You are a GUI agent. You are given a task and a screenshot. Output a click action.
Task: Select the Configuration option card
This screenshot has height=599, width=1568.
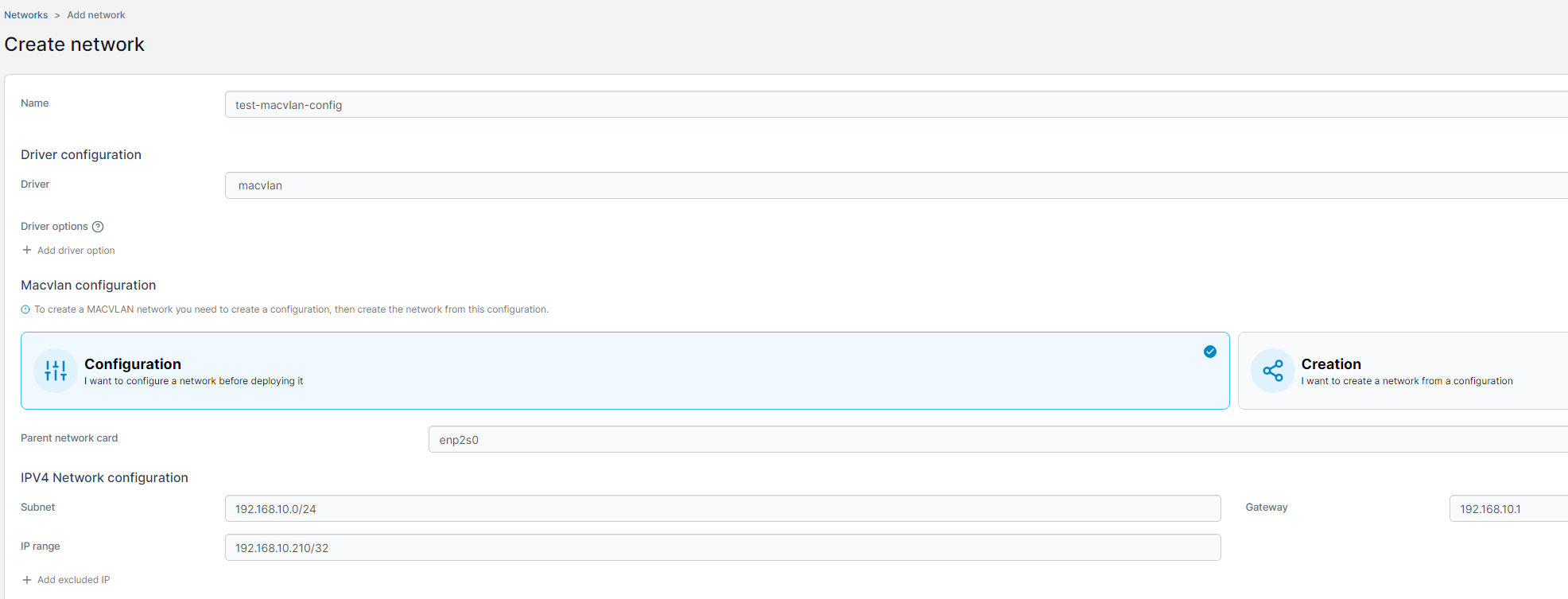pos(625,371)
